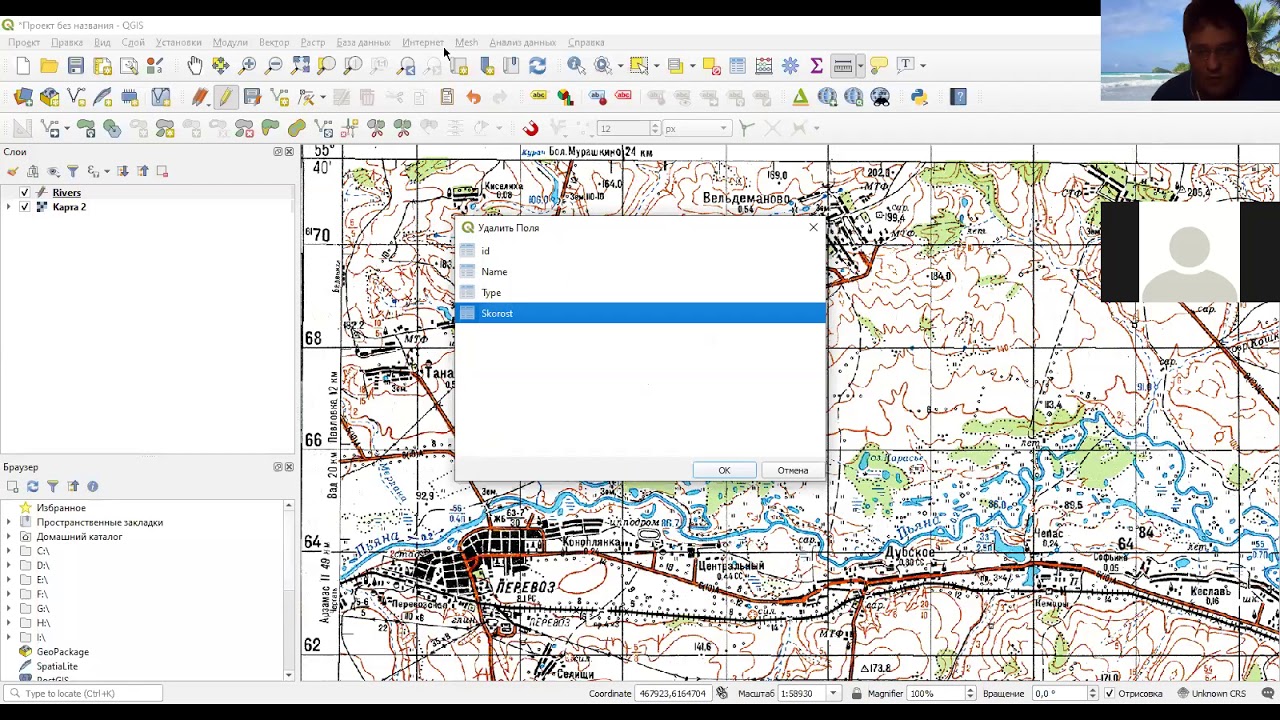Image resolution: width=1280 pixels, height=720 pixels.
Task: Open the Растр menu
Action: 313,43
